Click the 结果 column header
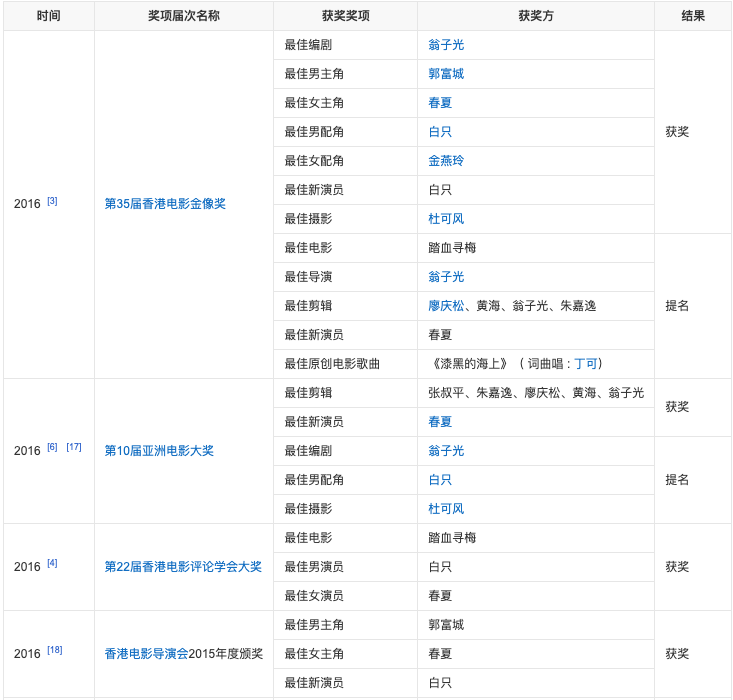733x700 pixels. (693, 16)
